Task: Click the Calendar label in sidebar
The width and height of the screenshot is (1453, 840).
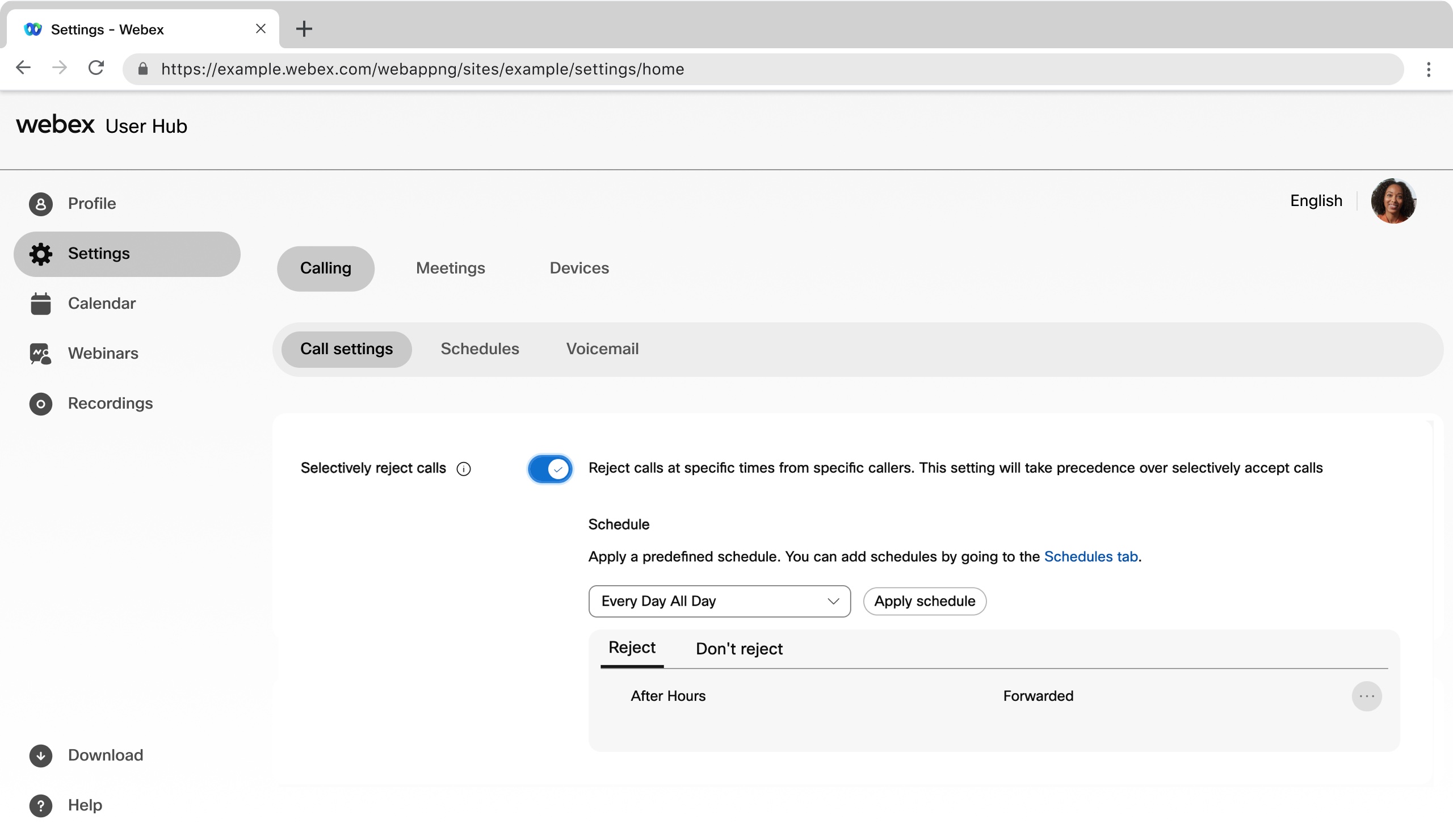Action: 102,304
